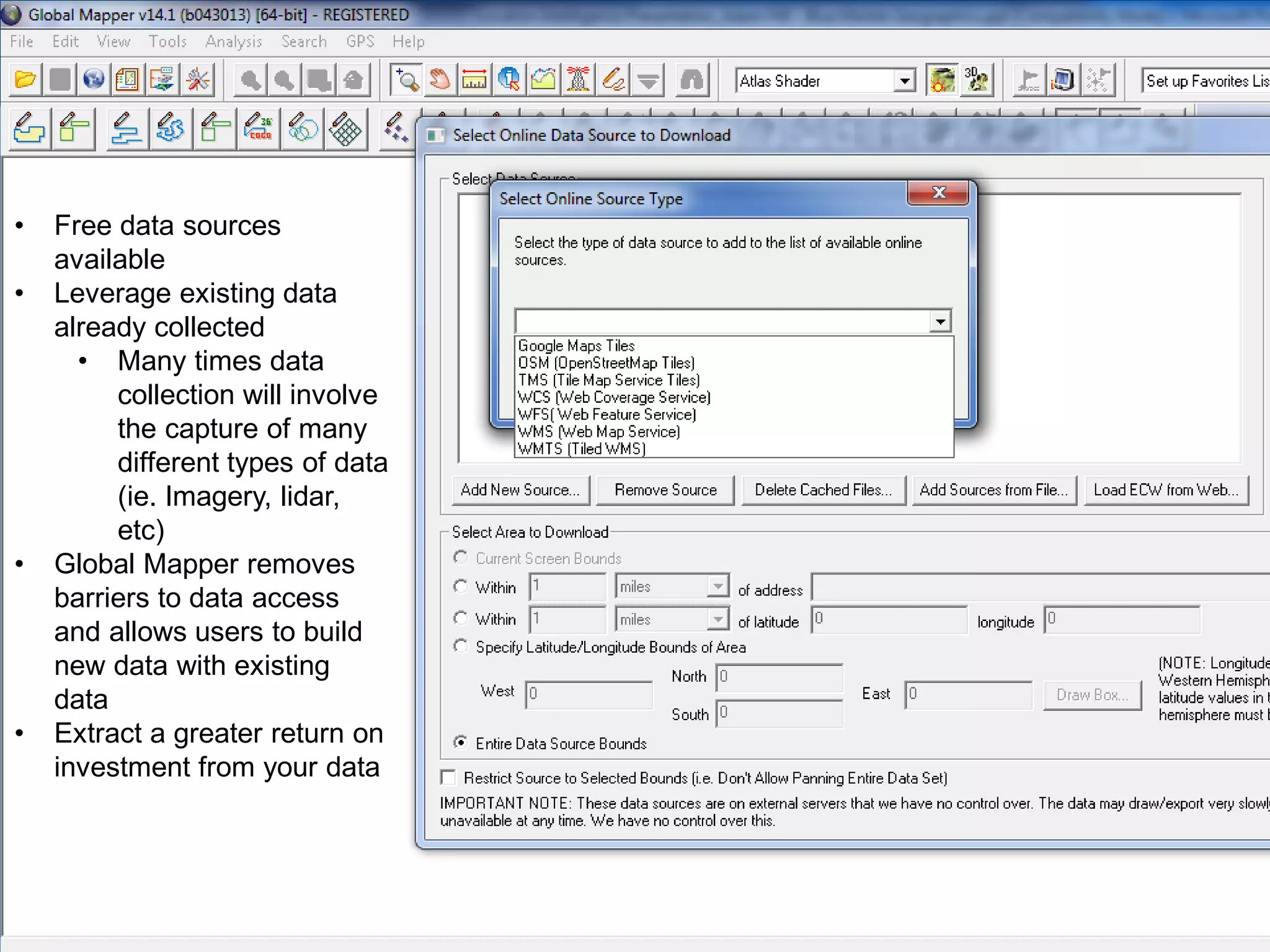
Task: Close the Select Online Source Type dialog
Action: tap(938, 193)
